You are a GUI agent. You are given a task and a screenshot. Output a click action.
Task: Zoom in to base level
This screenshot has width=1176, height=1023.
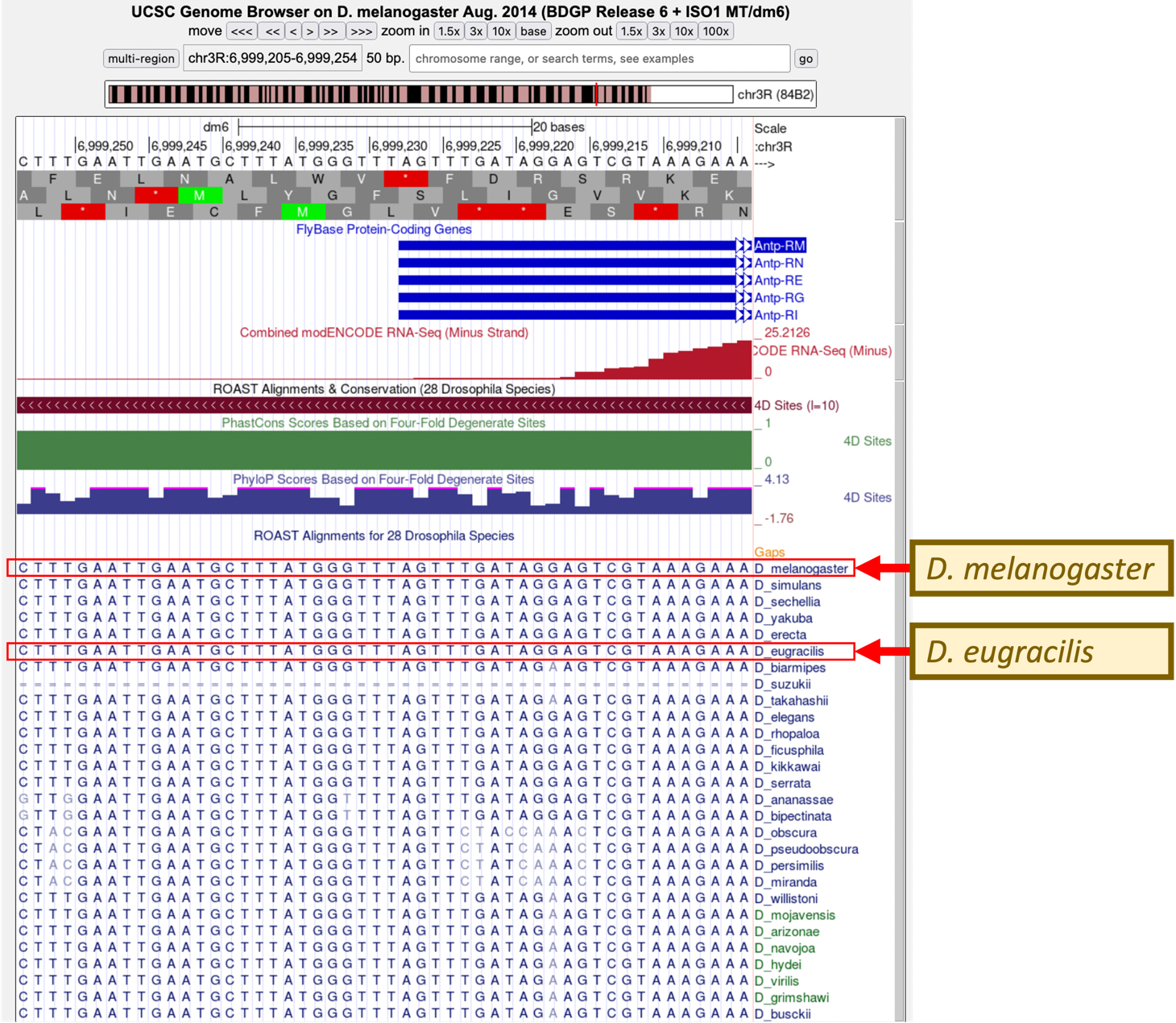click(532, 31)
